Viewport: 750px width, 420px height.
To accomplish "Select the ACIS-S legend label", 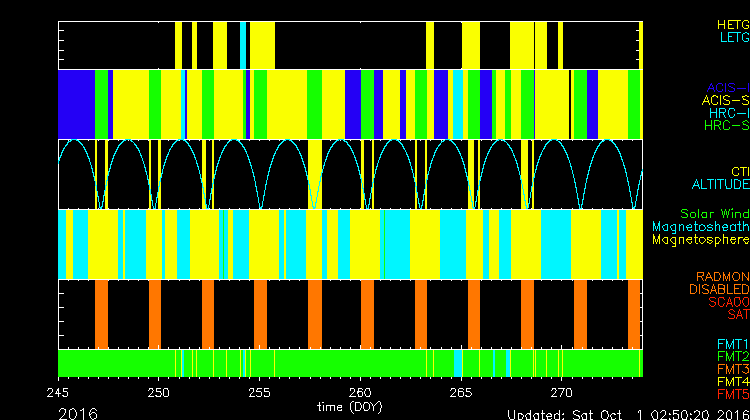I will 725,100.
